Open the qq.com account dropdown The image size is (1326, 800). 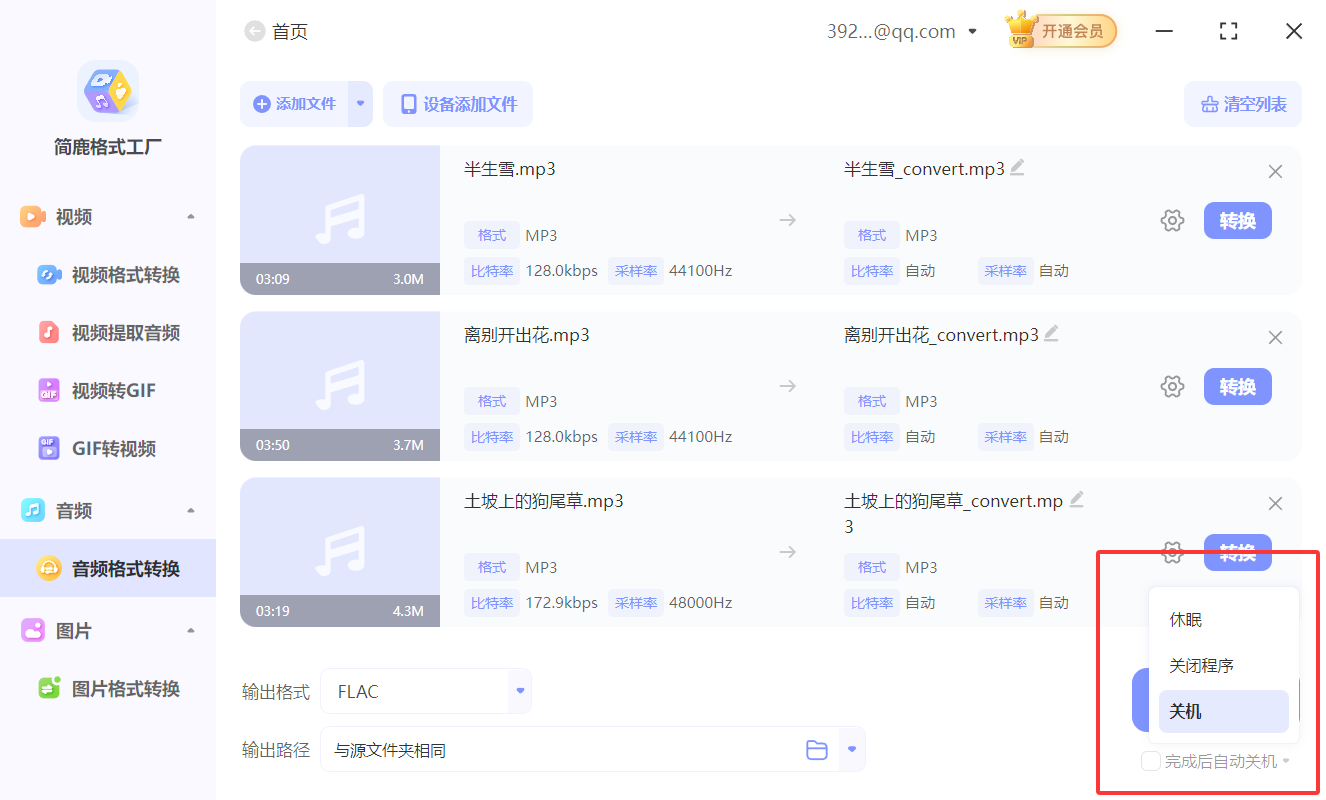pyautogui.click(x=971, y=31)
